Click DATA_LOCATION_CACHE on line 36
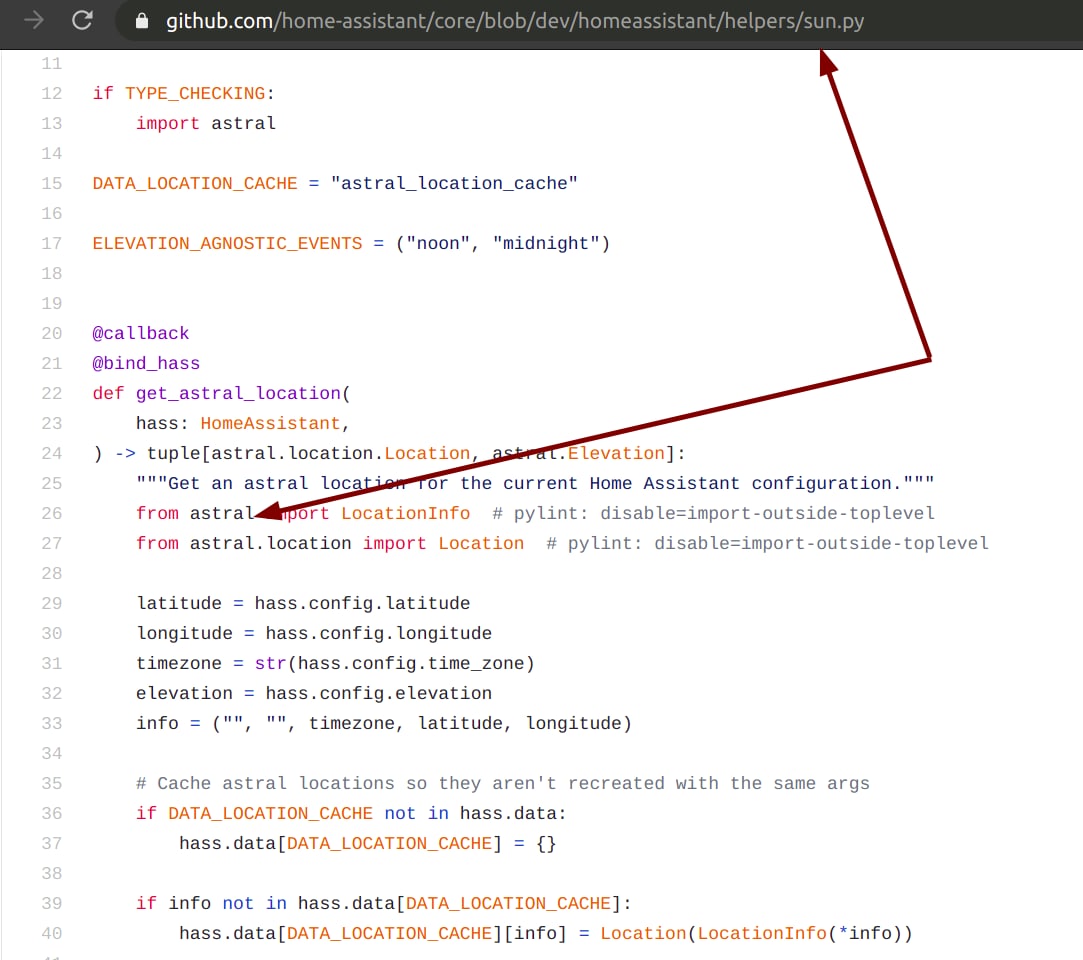The image size is (1083, 960). pyautogui.click(x=270, y=814)
